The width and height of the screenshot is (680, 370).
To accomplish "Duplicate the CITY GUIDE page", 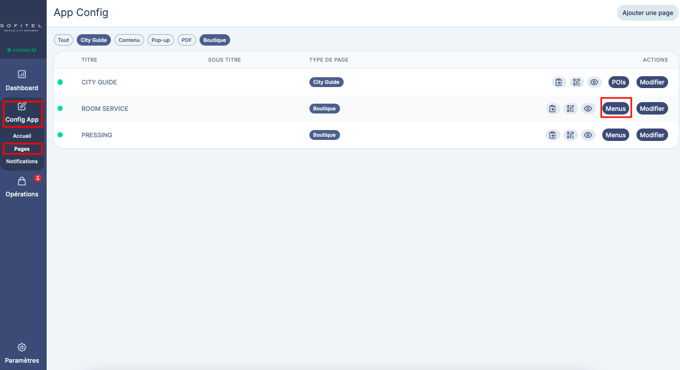I will coord(559,82).
